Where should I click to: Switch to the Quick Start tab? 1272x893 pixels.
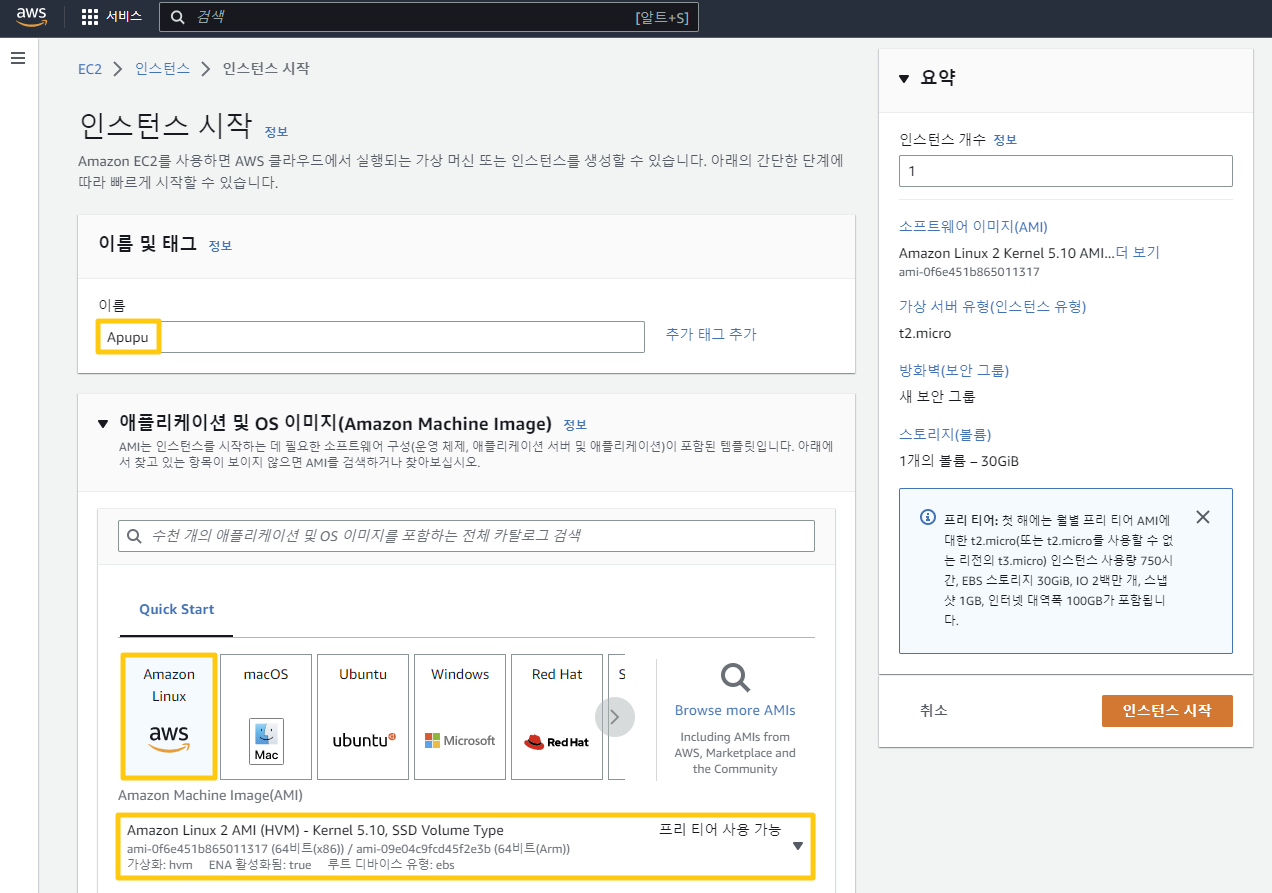tap(177, 609)
